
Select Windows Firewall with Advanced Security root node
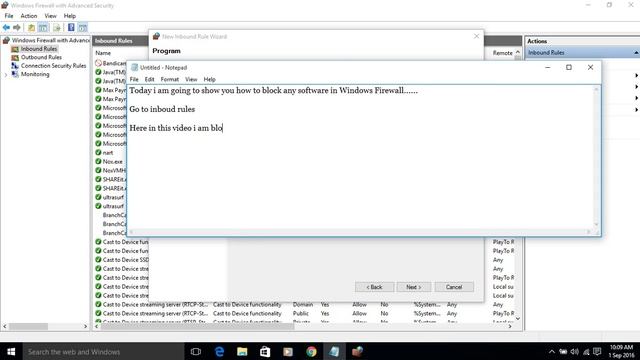(51, 40)
